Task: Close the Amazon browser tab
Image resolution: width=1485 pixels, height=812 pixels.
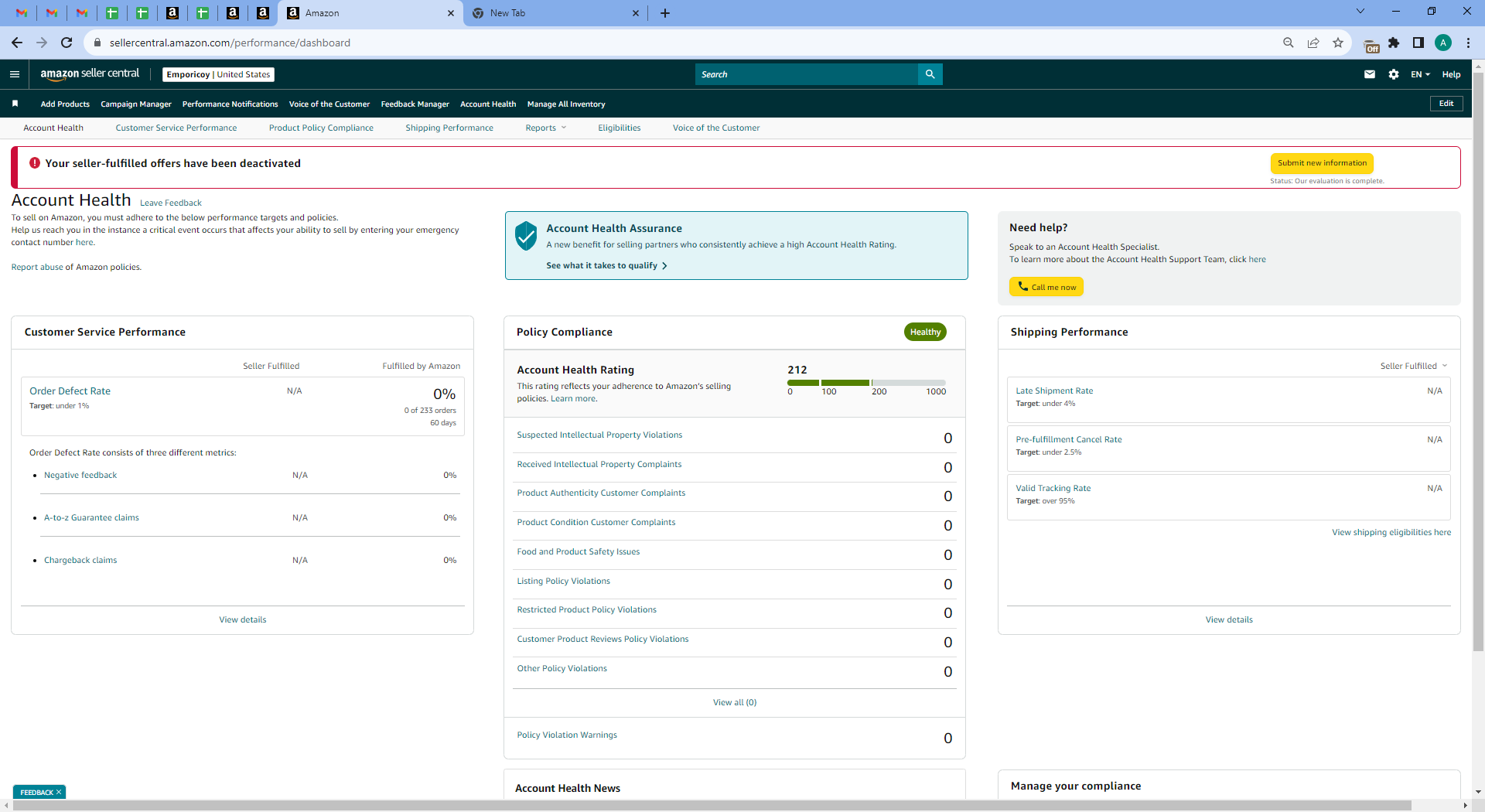Action: pyautogui.click(x=451, y=13)
